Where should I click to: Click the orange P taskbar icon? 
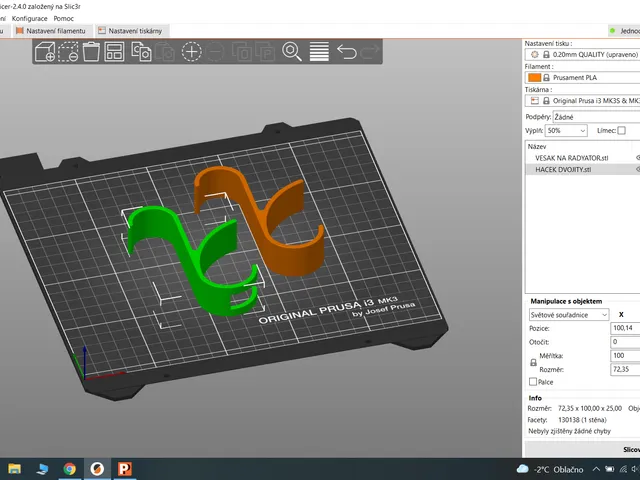(124, 469)
